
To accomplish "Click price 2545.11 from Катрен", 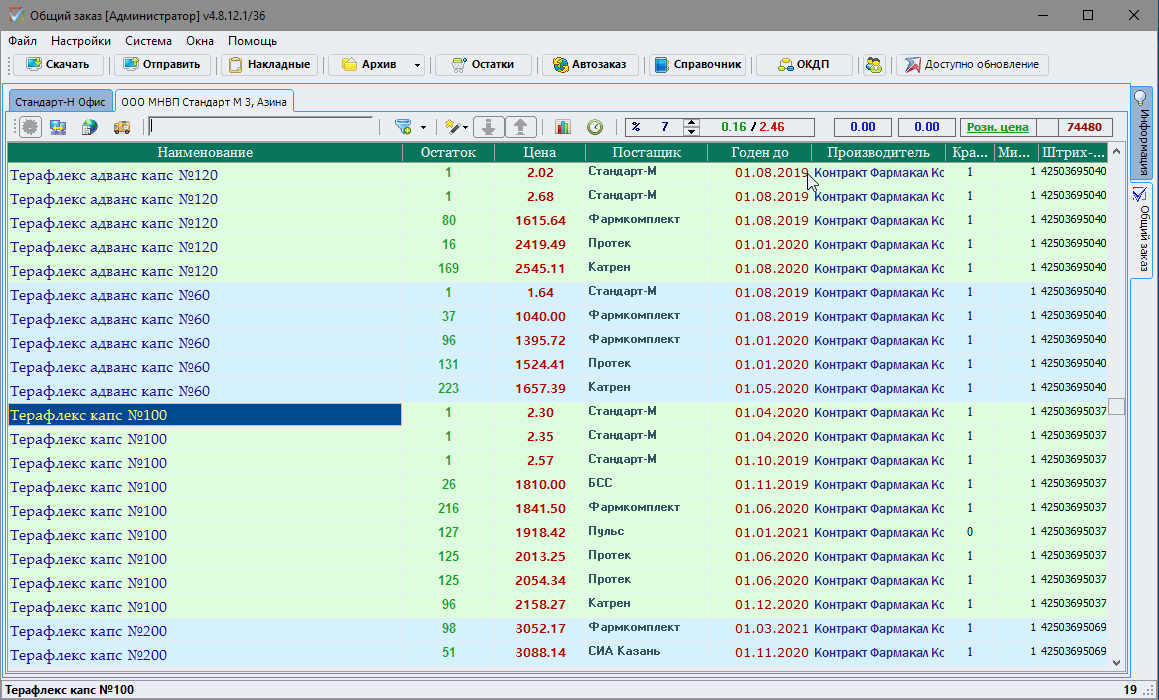I will [540, 268].
